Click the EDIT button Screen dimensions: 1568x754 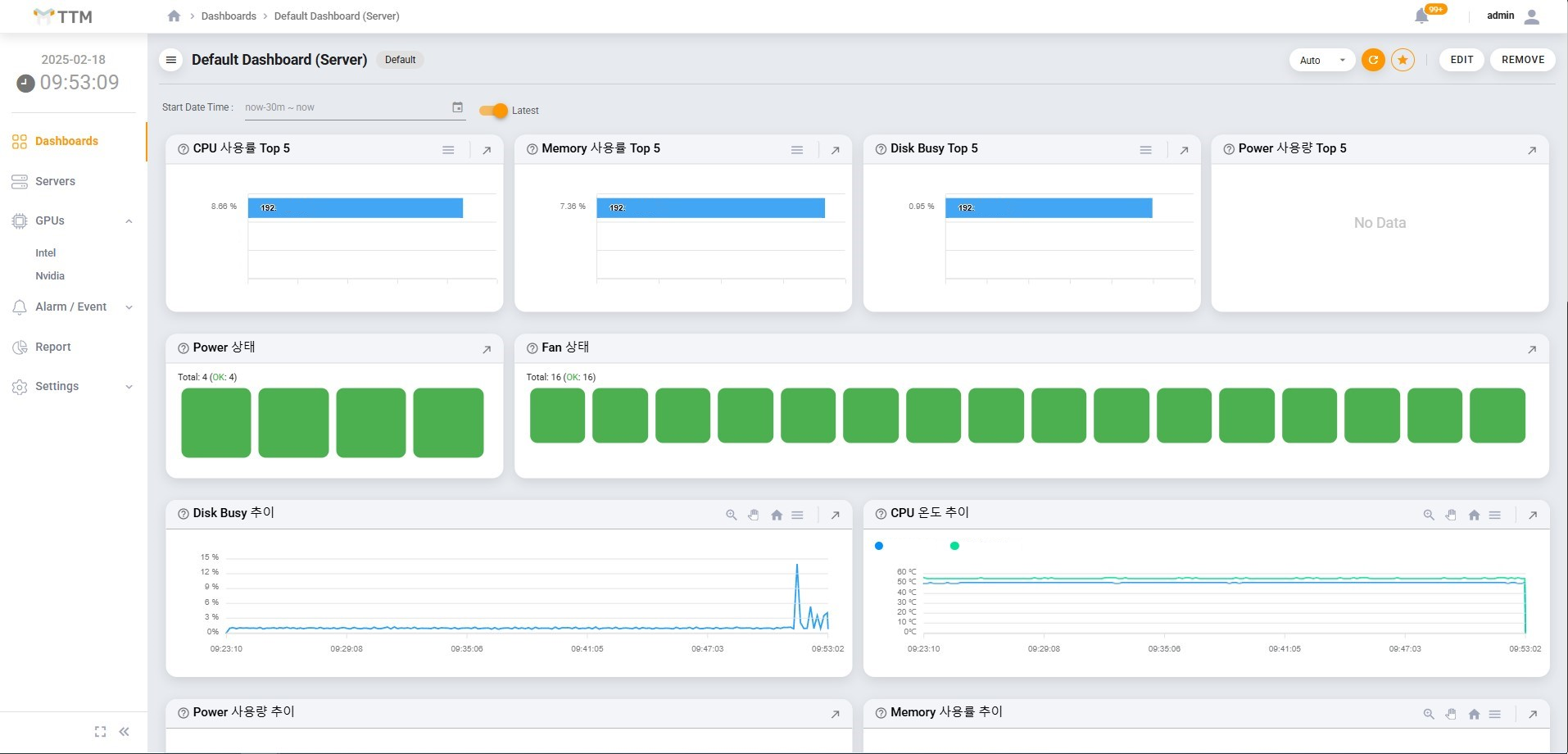pyautogui.click(x=1462, y=60)
